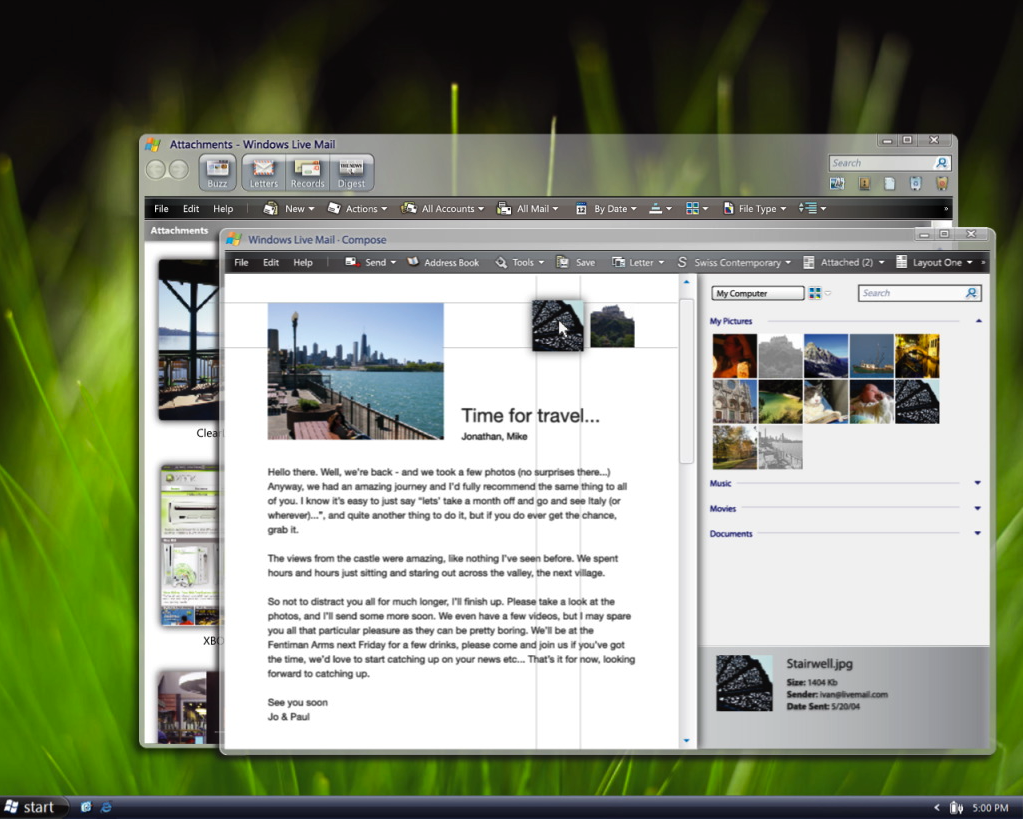Open the thumbnail grid view dropdown in Attachments toolbar

(697, 209)
